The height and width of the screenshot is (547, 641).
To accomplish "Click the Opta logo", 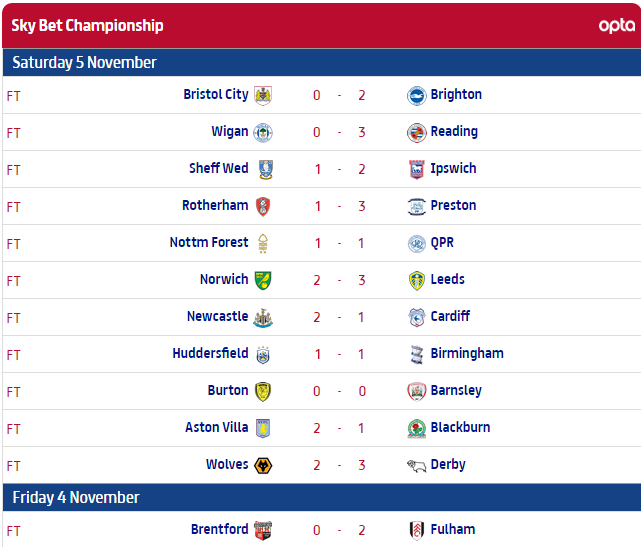I will click(616, 26).
